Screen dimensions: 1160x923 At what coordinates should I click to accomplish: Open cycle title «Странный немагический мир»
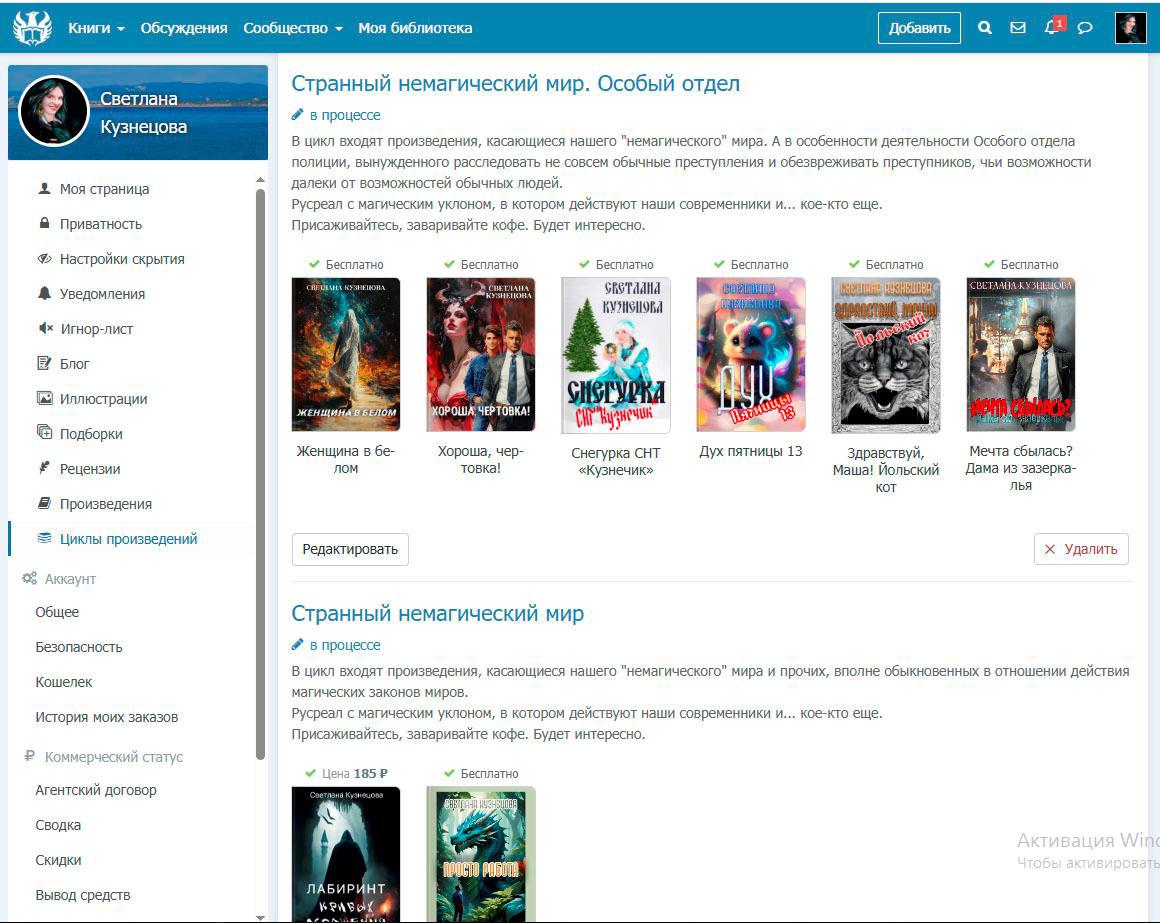click(437, 613)
